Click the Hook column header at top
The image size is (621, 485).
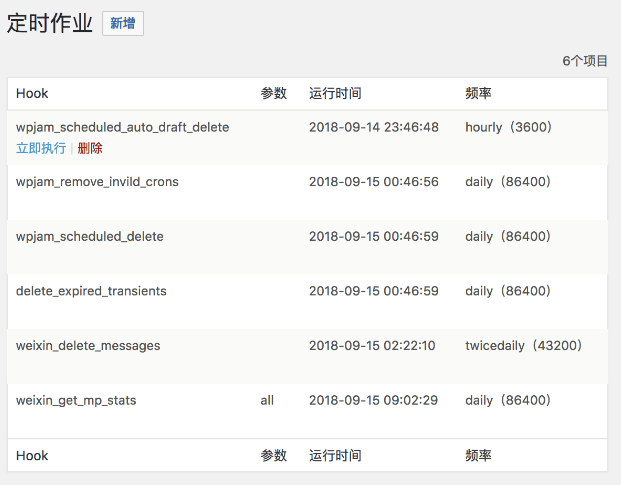click(x=32, y=94)
